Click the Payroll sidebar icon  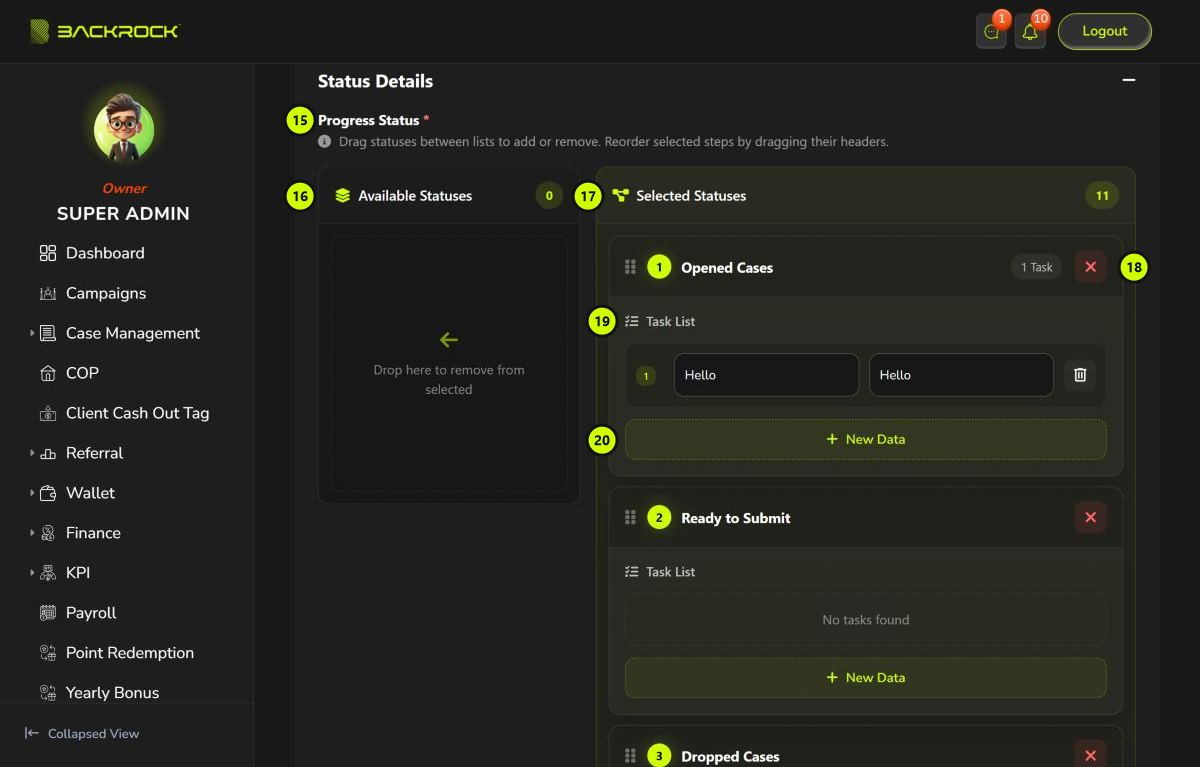(48, 613)
